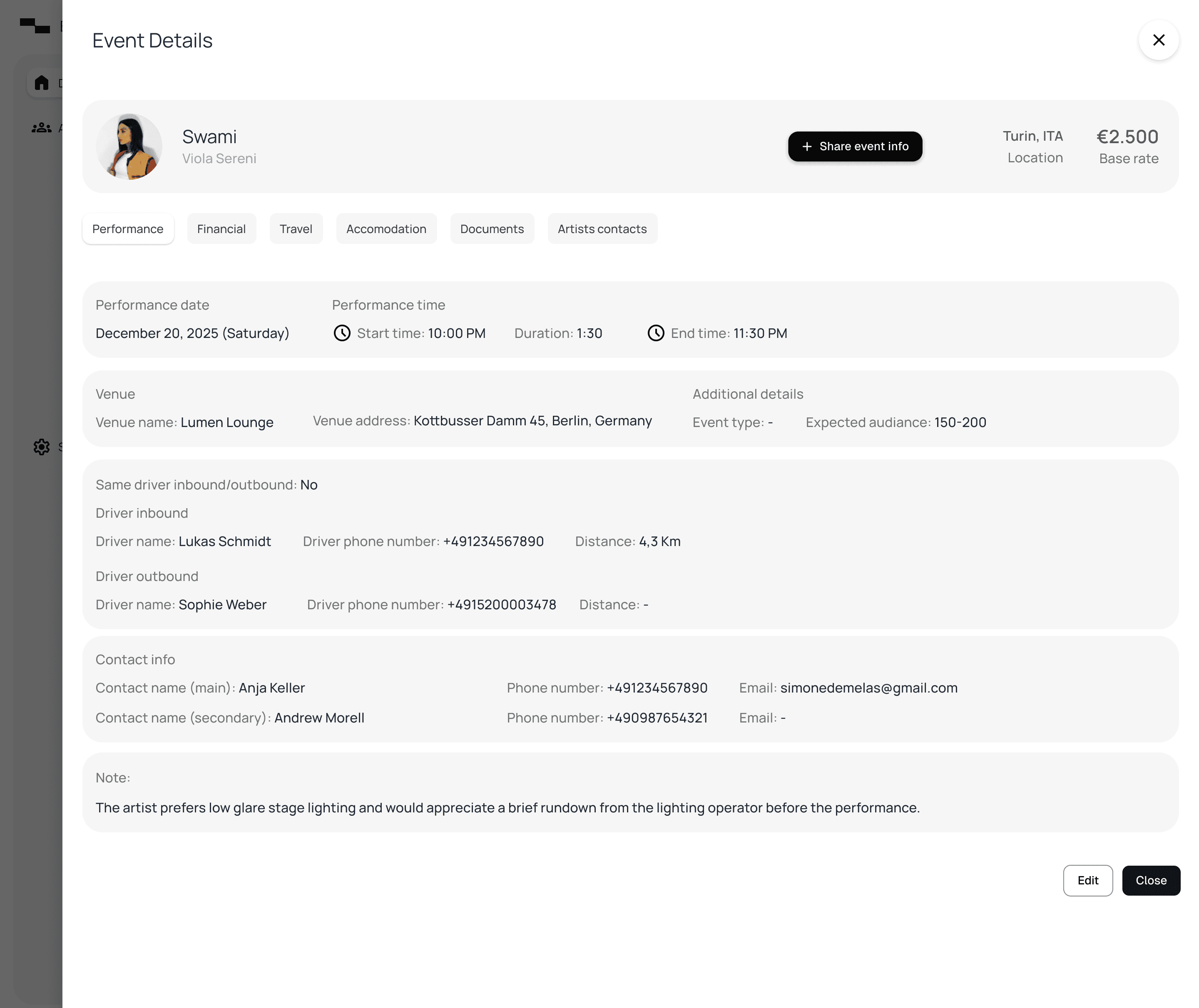Click the end time clock icon

click(656, 333)
